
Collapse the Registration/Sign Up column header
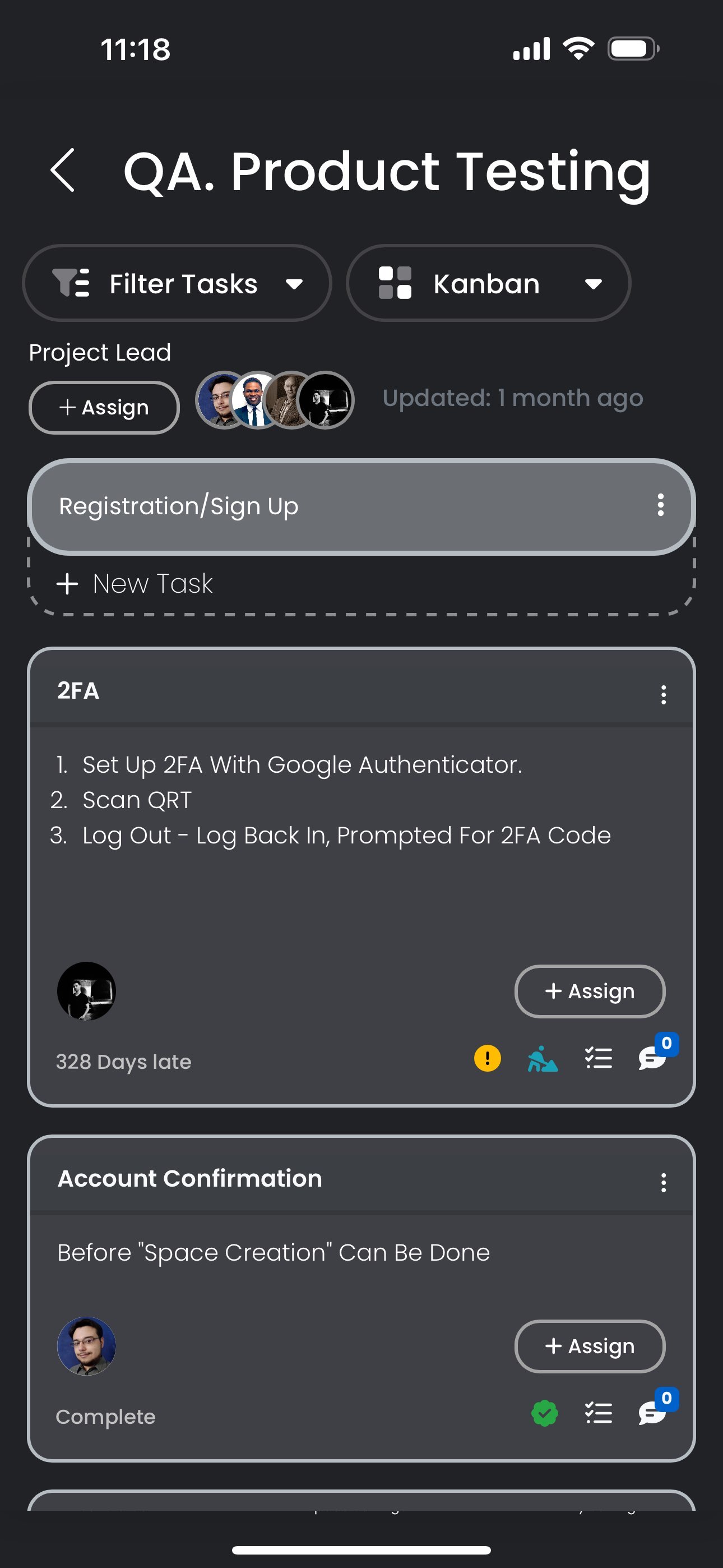361,506
